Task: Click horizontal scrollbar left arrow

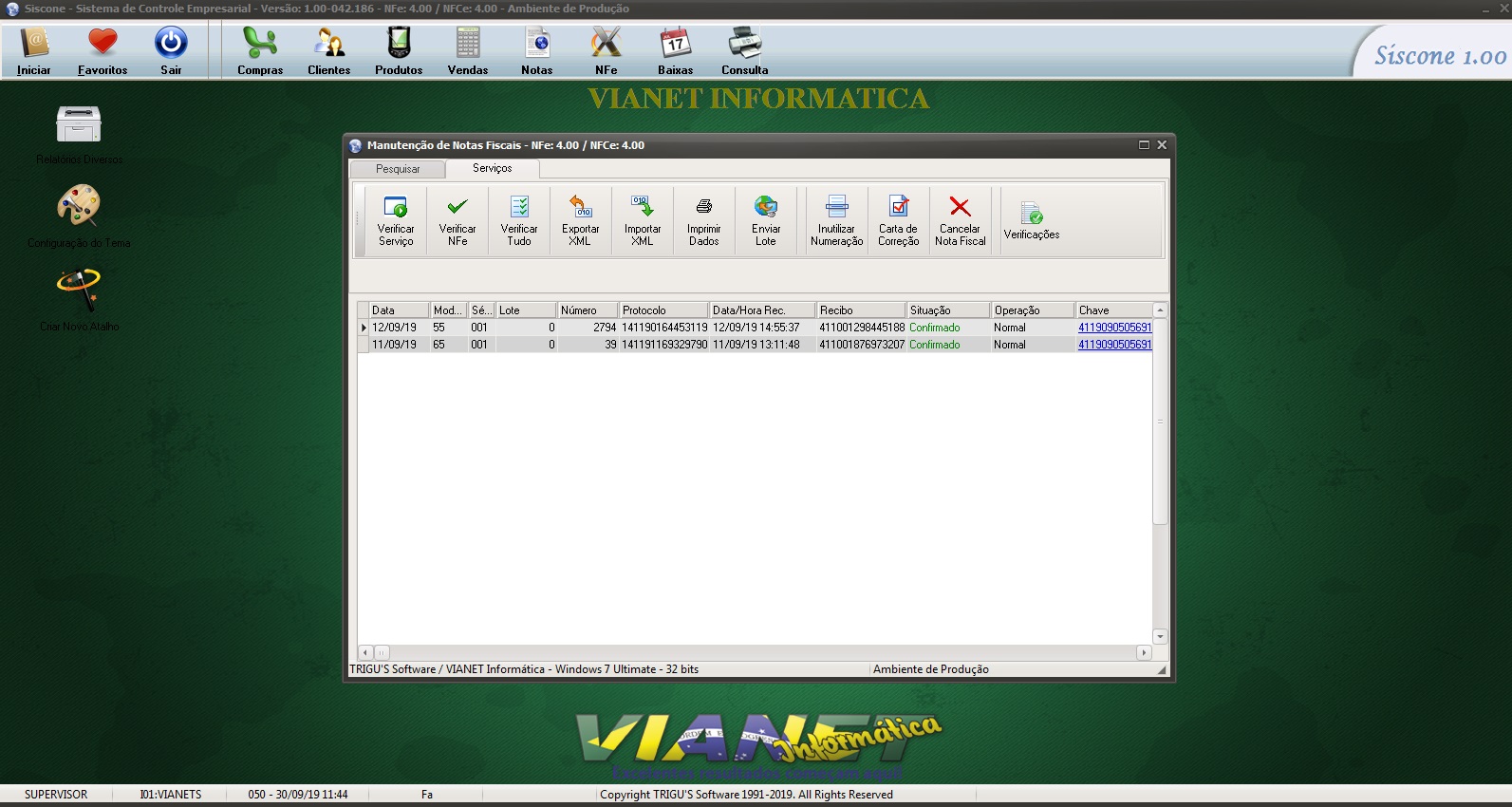Action: point(365,652)
